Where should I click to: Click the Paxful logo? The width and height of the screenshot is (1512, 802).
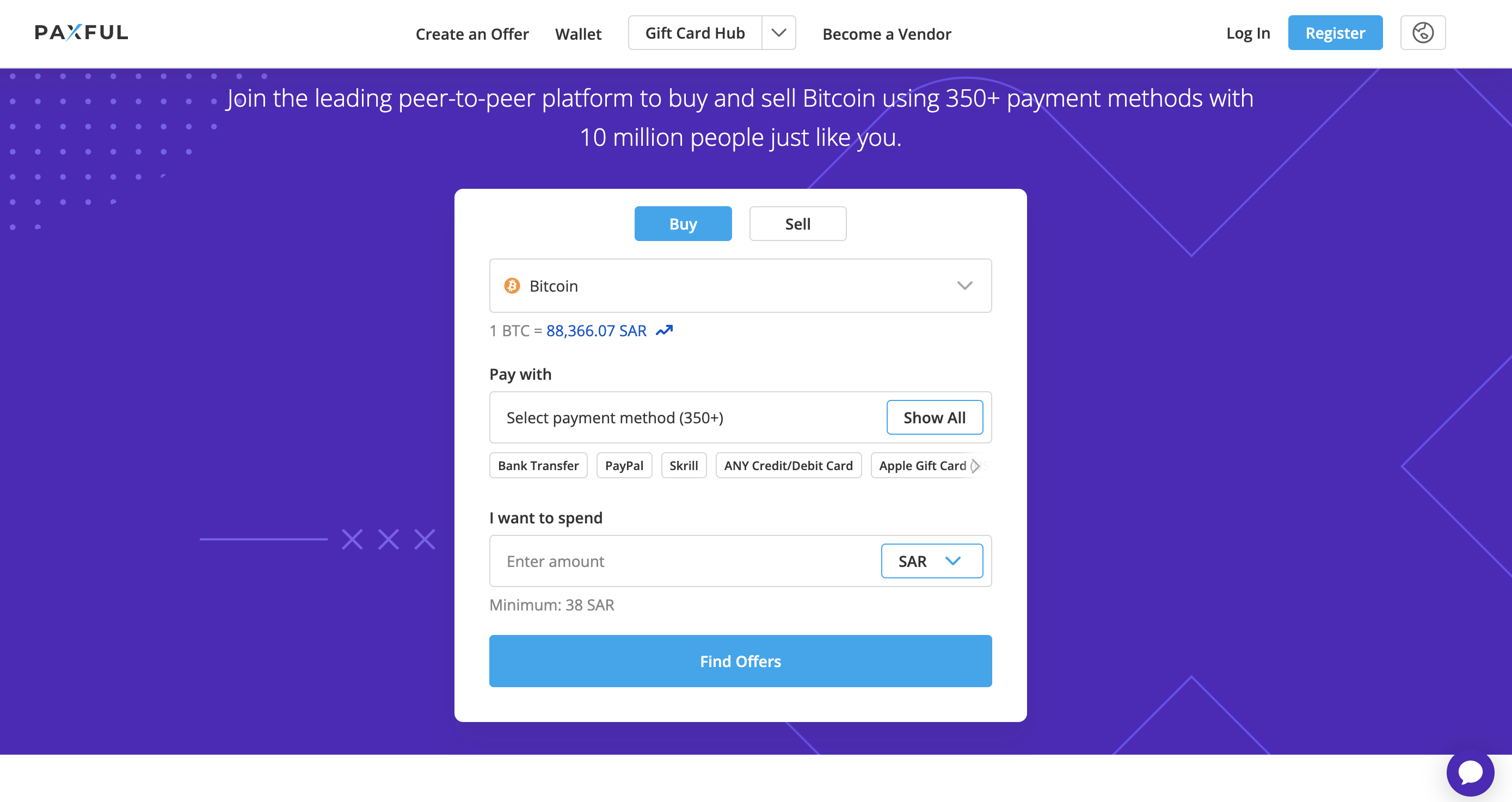tap(81, 32)
